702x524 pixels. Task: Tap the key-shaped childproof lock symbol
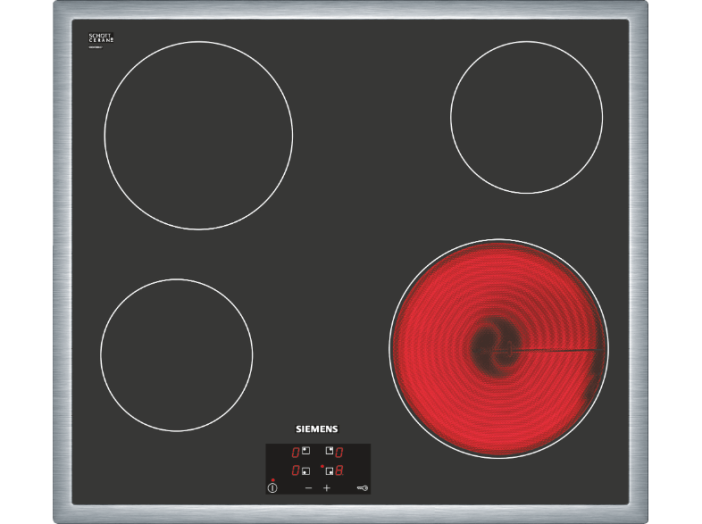coord(363,488)
